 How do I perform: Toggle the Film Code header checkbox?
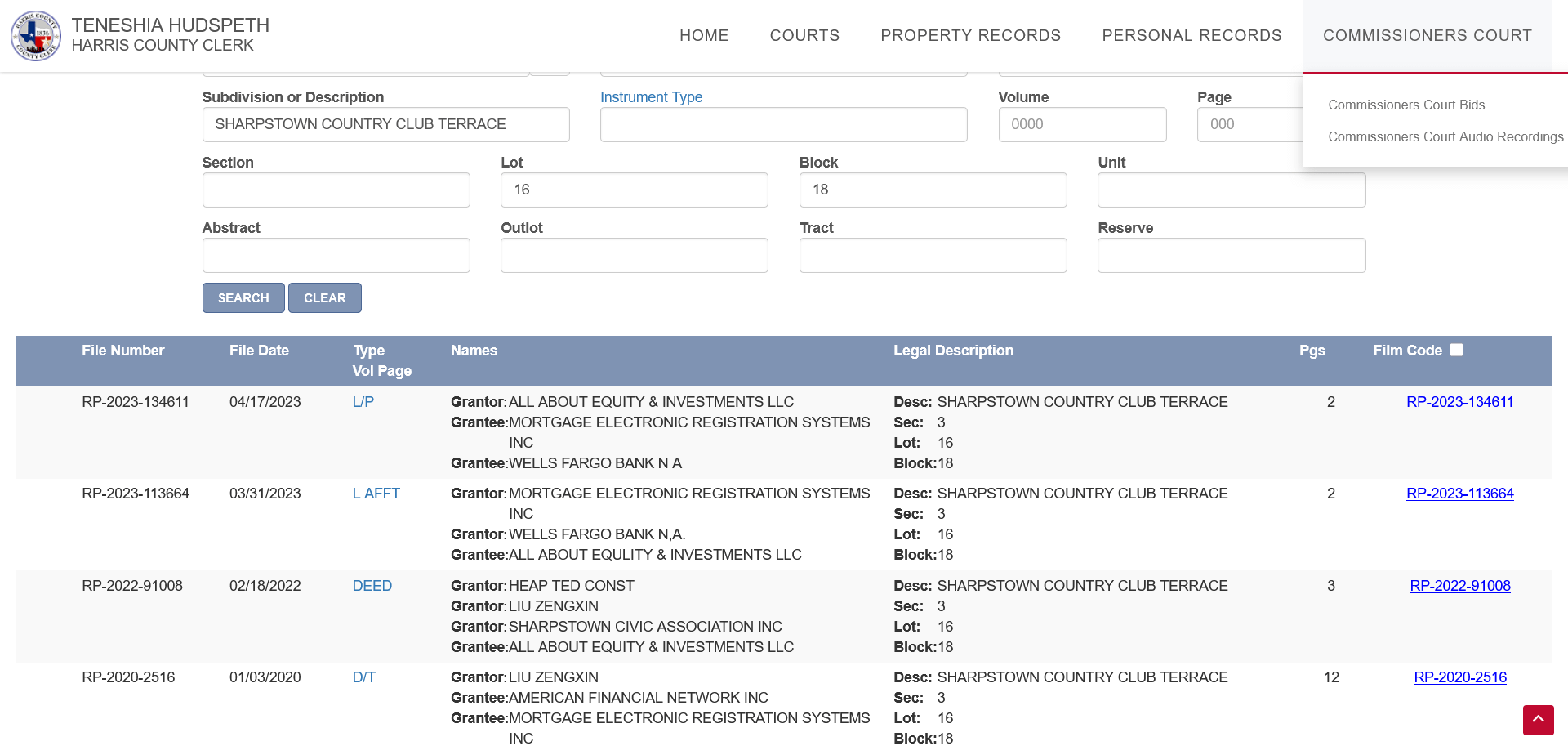(1456, 350)
